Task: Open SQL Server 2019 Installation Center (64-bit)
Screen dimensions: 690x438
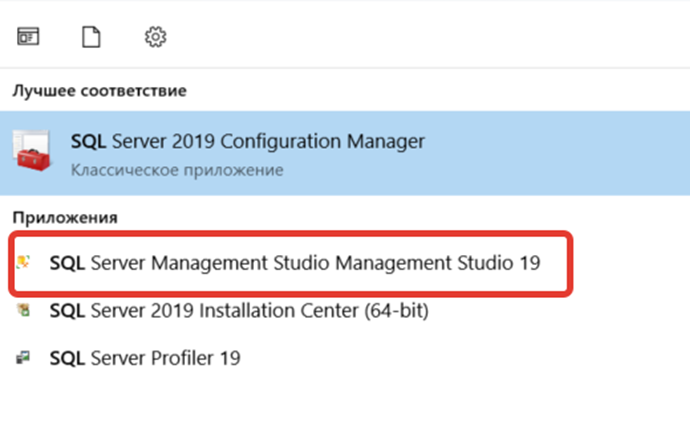Action: [x=238, y=311]
